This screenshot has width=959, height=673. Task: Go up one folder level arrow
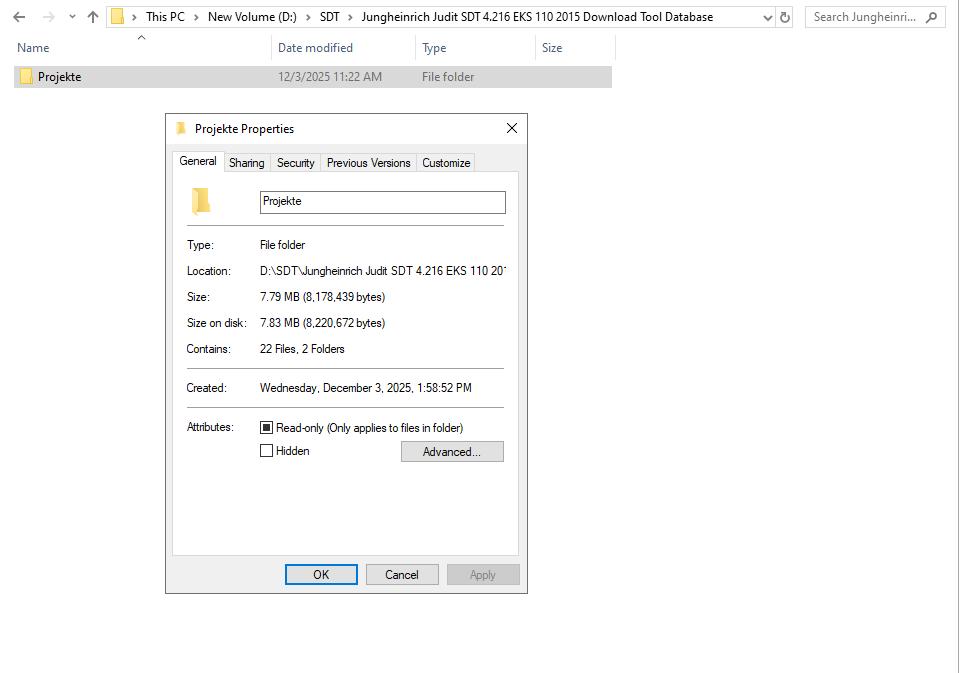pos(93,17)
